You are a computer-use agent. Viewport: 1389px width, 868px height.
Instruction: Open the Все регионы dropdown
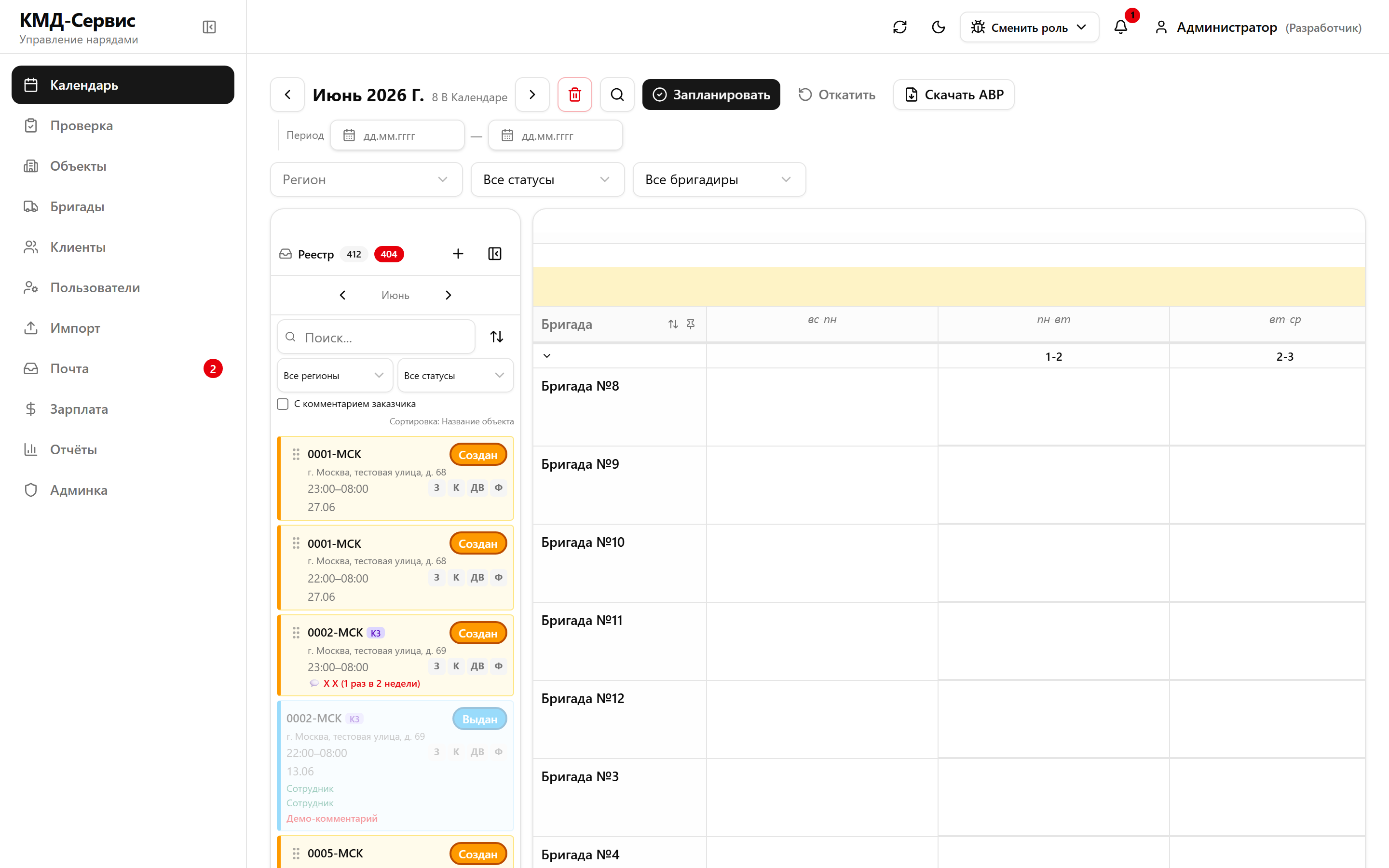pos(335,376)
